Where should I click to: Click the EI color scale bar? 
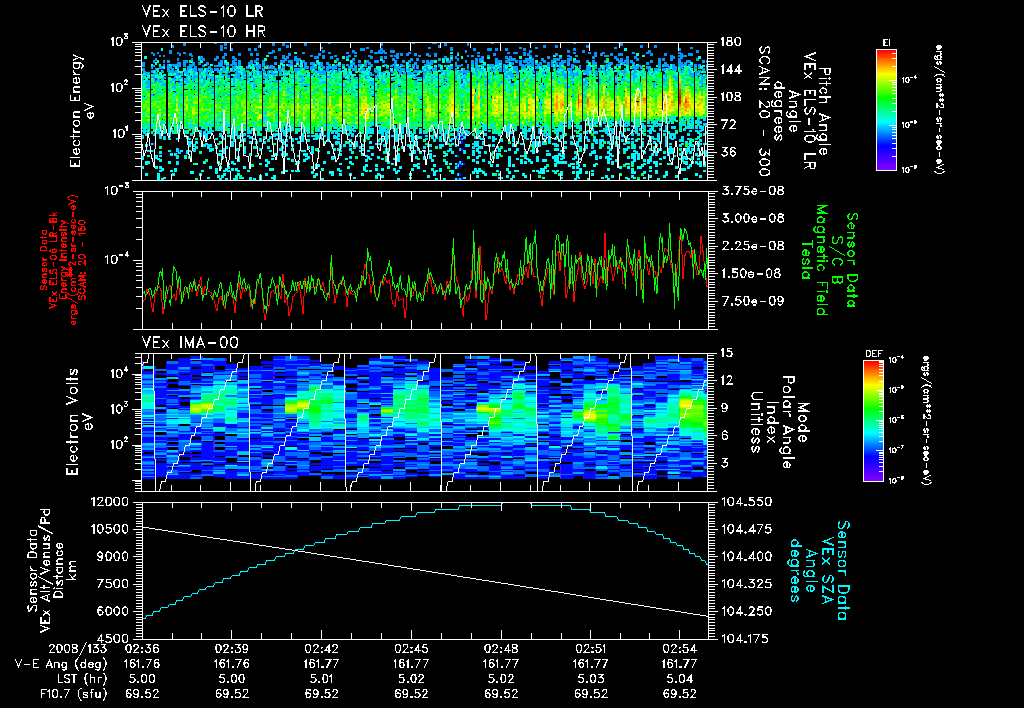click(x=886, y=110)
